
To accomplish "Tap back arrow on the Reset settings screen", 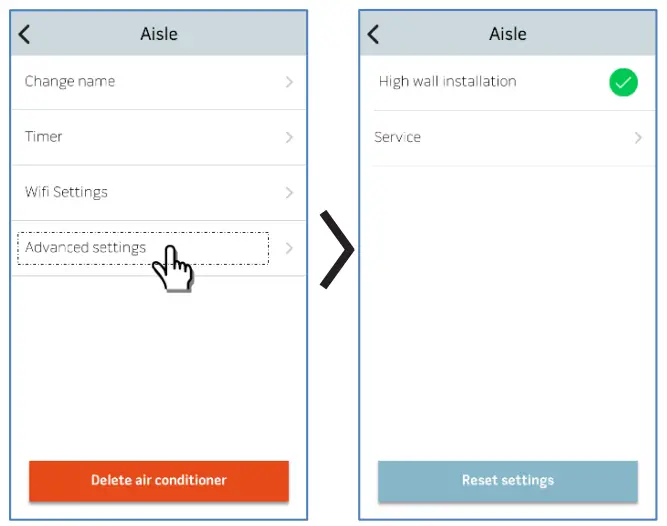I will point(373,34).
